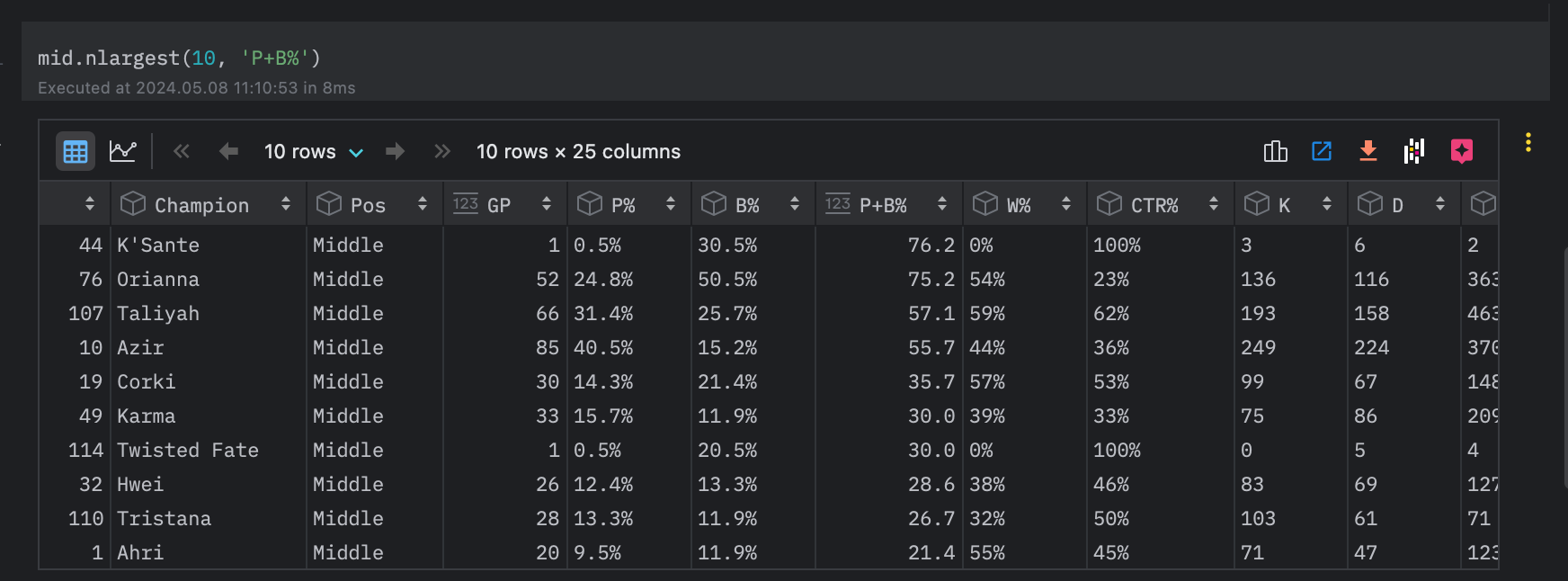The image size is (1568, 581).
Task: Go to first page double-arrow
Action: [182, 151]
